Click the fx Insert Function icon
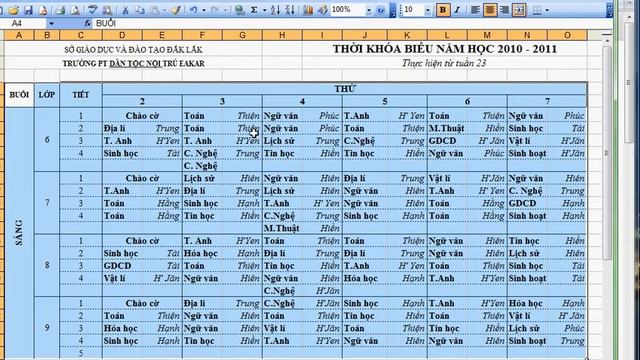 [x=87, y=23]
